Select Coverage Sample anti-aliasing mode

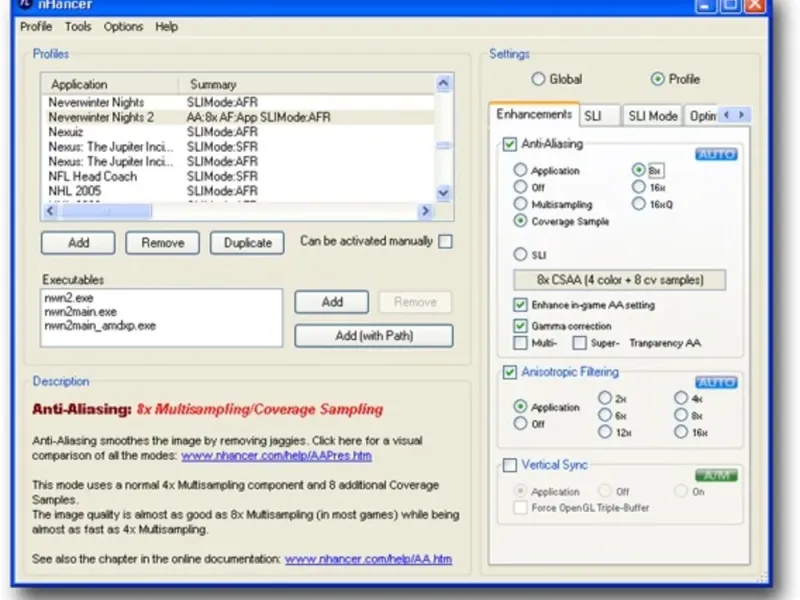coord(520,220)
